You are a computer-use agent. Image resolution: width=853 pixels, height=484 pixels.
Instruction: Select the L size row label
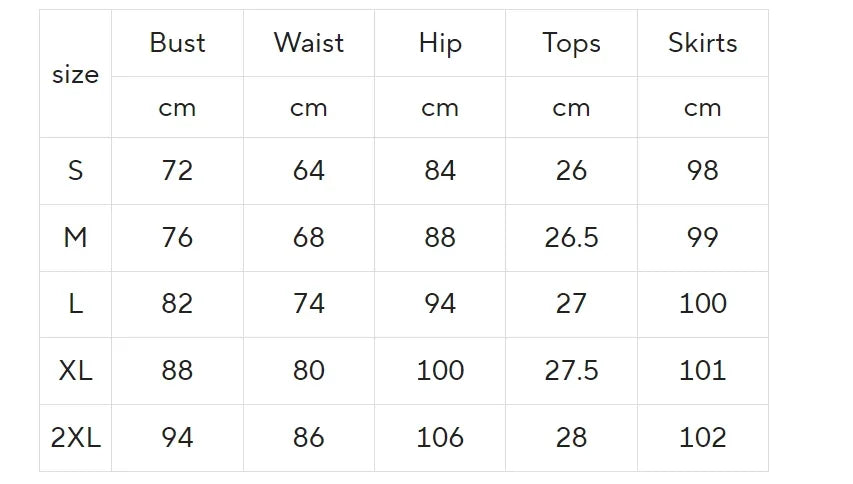pos(75,304)
